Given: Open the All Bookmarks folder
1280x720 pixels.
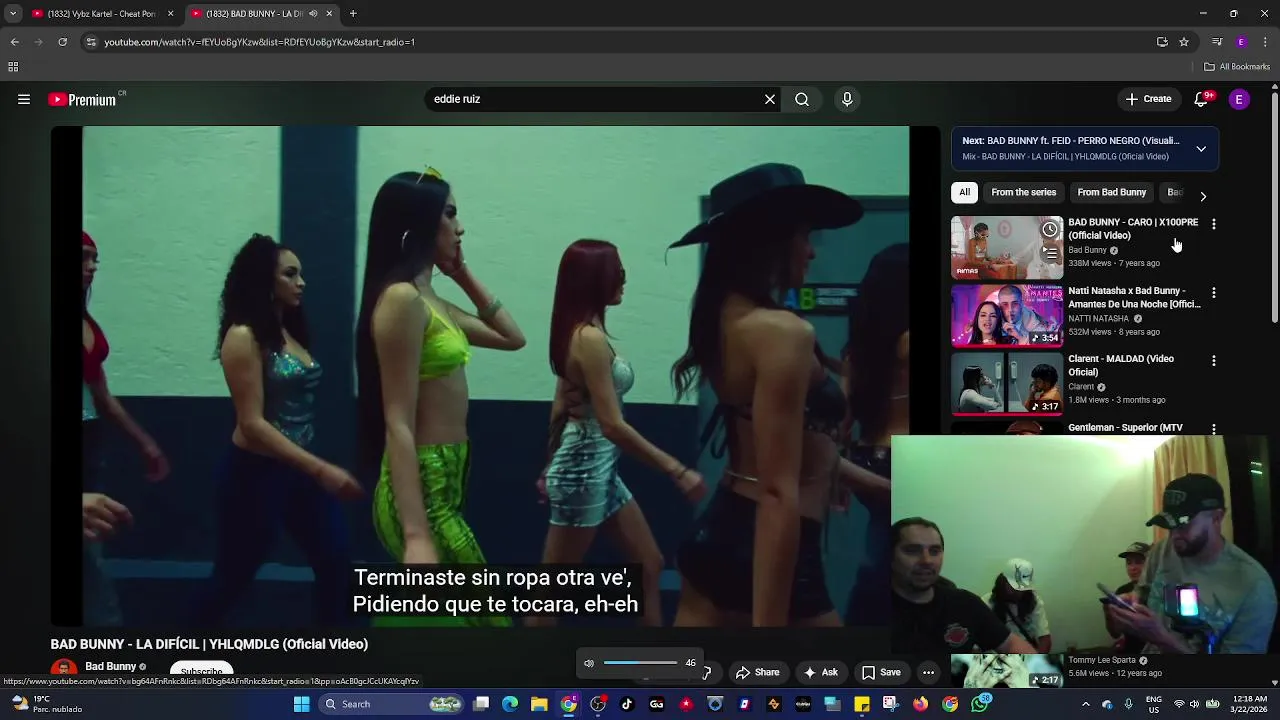Looking at the screenshot, I should coord(1237,67).
